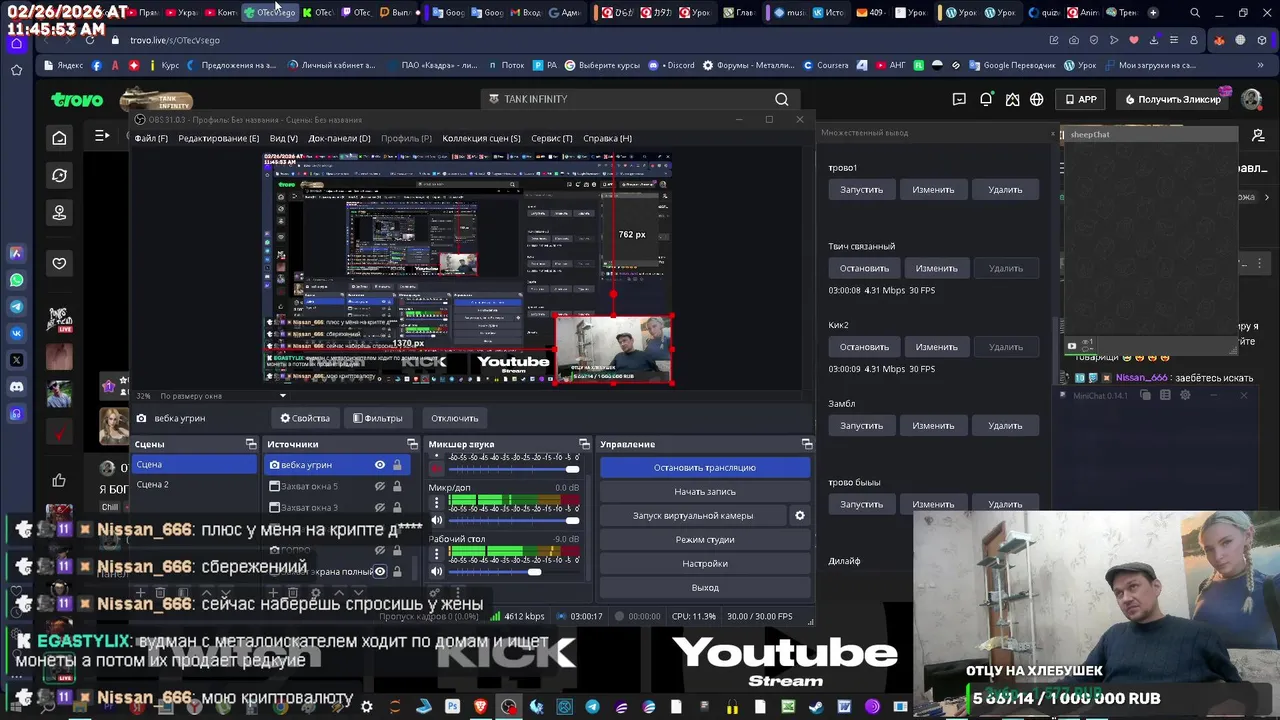The image size is (1280, 720).
Task: Open new browser tab with plus icon
Action: [1153, 13]
